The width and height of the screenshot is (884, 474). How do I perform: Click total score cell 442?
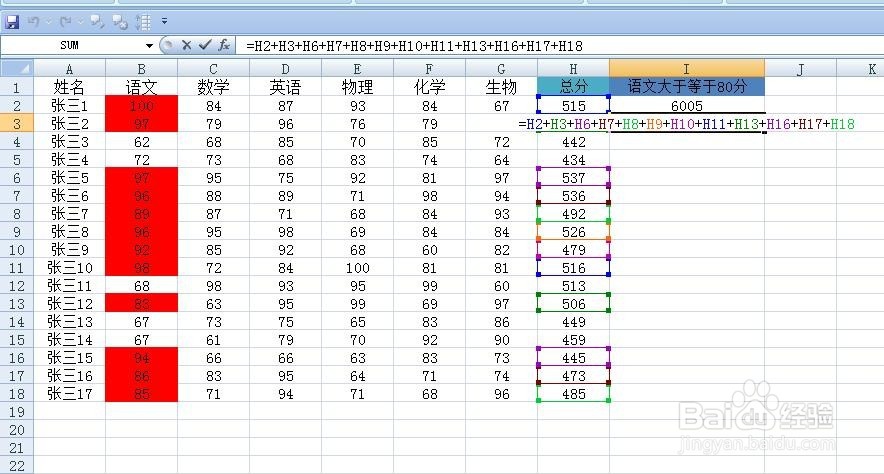click(x=573, y=141)
